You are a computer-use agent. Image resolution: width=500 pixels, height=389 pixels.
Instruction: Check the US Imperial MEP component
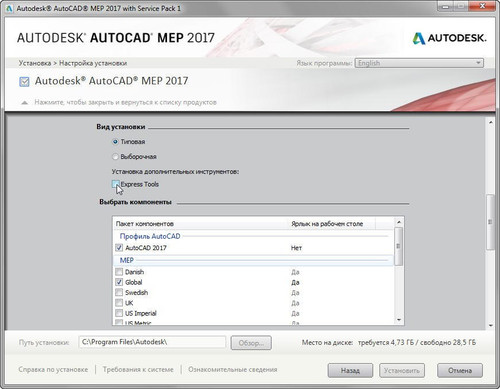119,313
